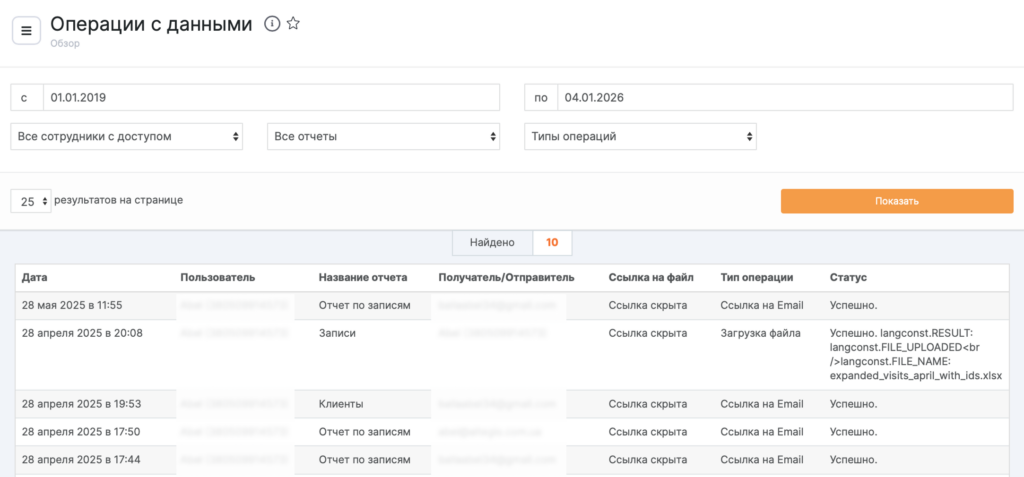Click the 'Пользователь' column header
1024x477 pixels.
pyautogui.click(x=218, y=277)
